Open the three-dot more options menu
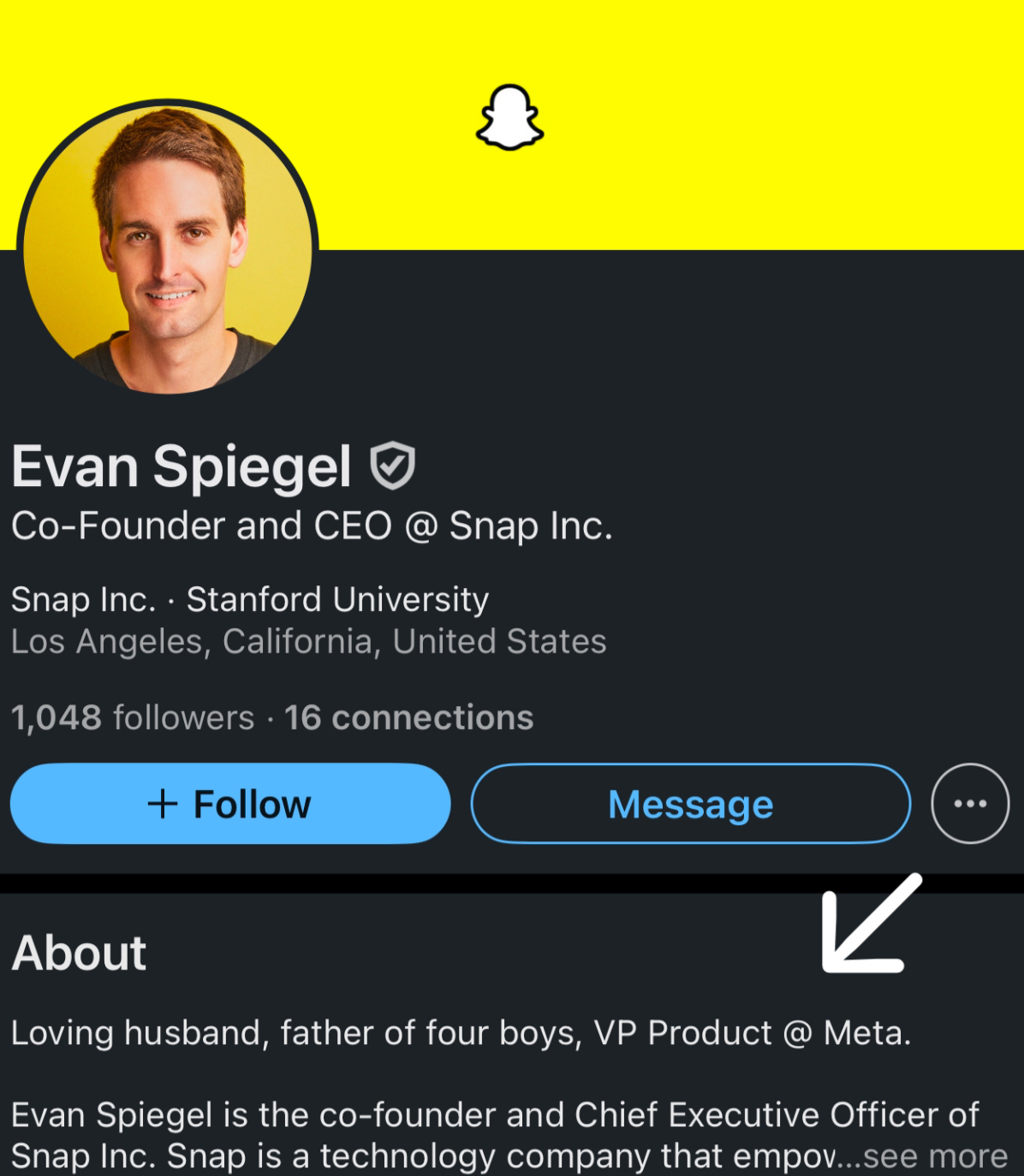 coord(970,804)
